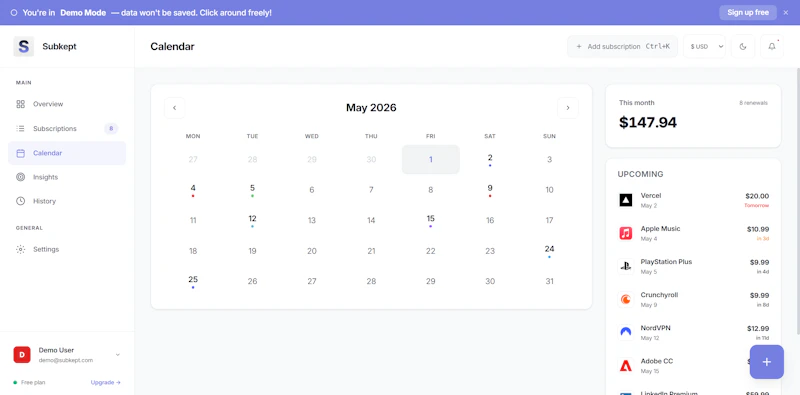Go to next month in calendar
This screenshot has width=800, height=395.
point(568,108)
